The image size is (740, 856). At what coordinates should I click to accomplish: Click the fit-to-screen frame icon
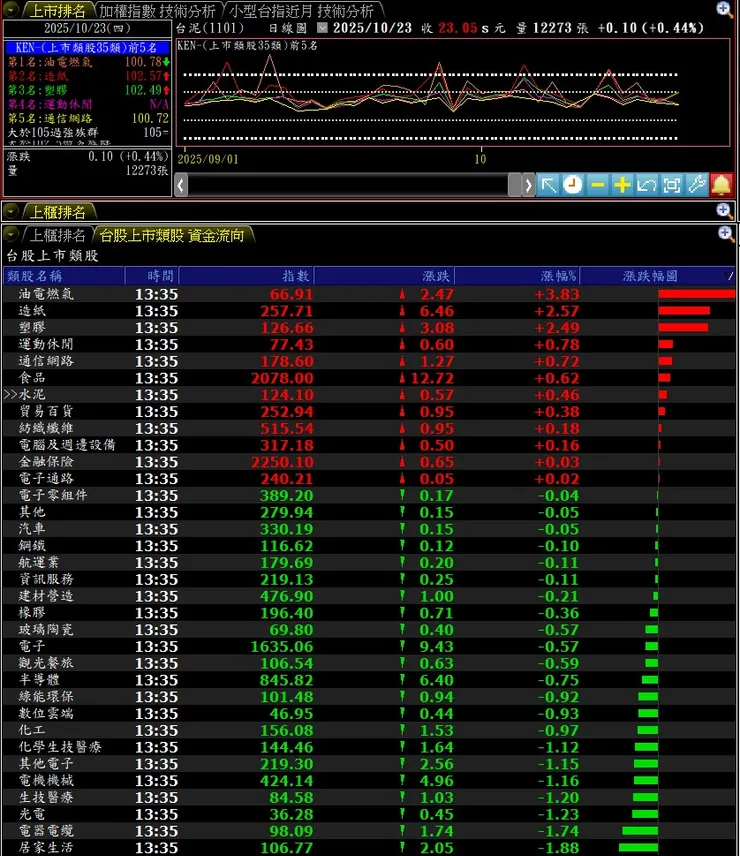click(x=672, y=185)
